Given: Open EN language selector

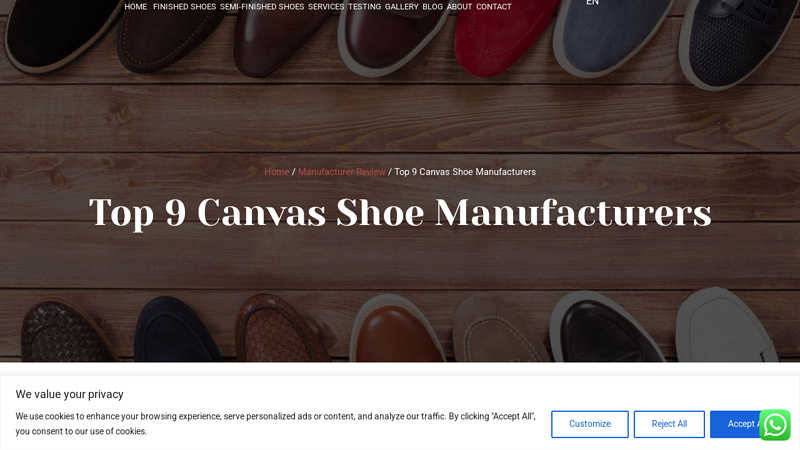Looking at the screenshot, I should [x=592, y=3].
